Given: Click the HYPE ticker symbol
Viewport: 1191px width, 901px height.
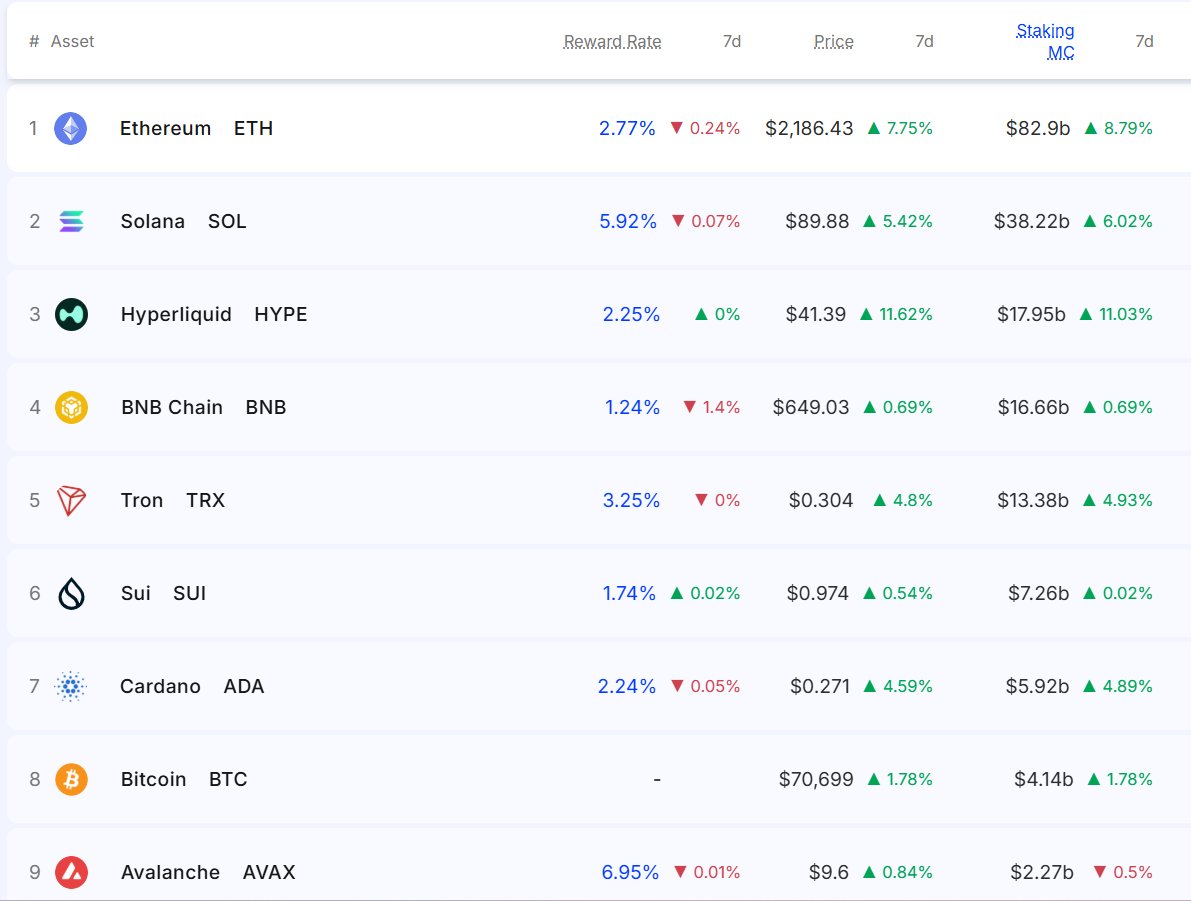Looking at the screenshot, I should pyautogui.click(x=281, y=315).
